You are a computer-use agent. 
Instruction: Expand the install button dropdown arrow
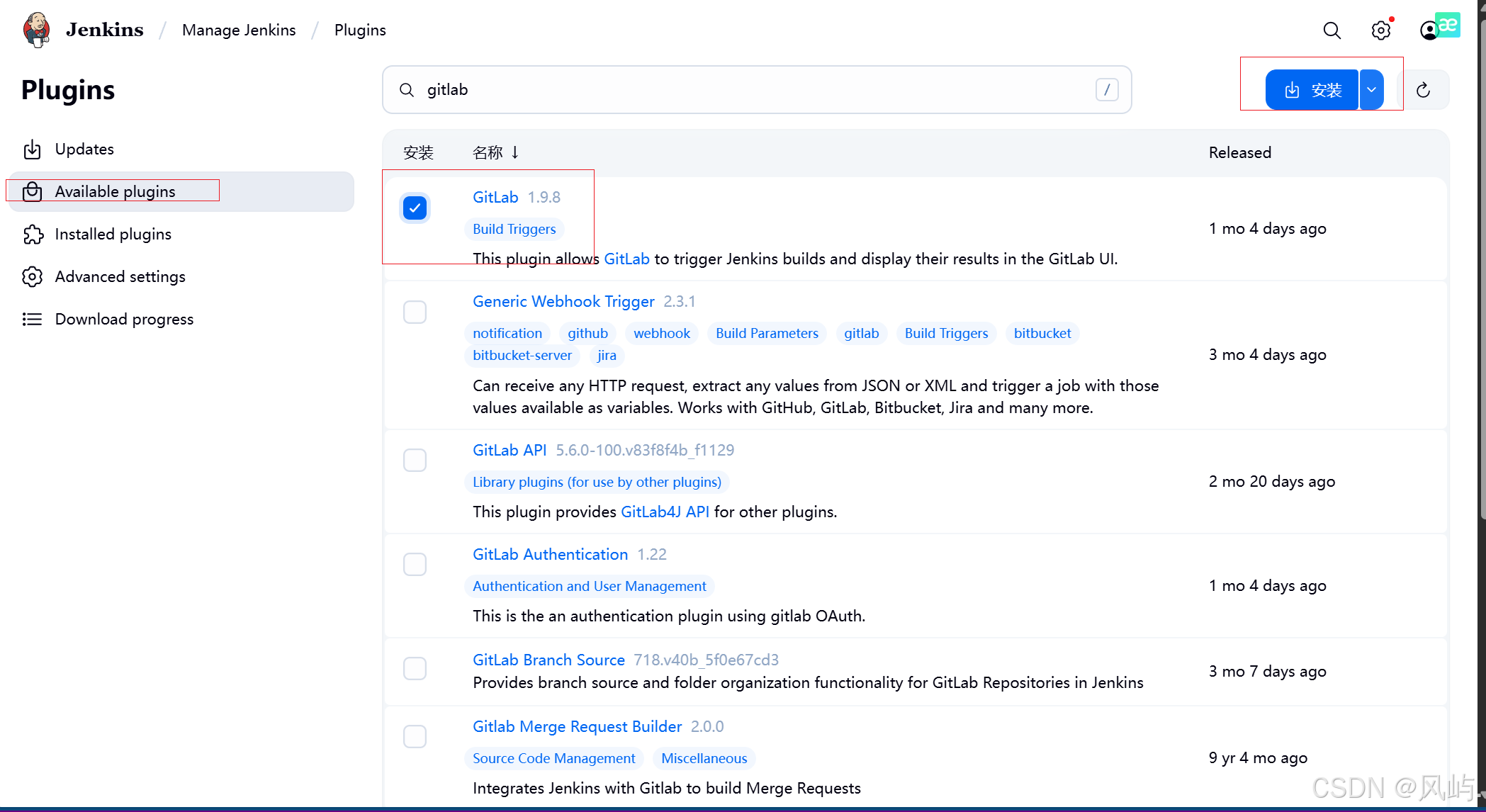[1371, 90]
